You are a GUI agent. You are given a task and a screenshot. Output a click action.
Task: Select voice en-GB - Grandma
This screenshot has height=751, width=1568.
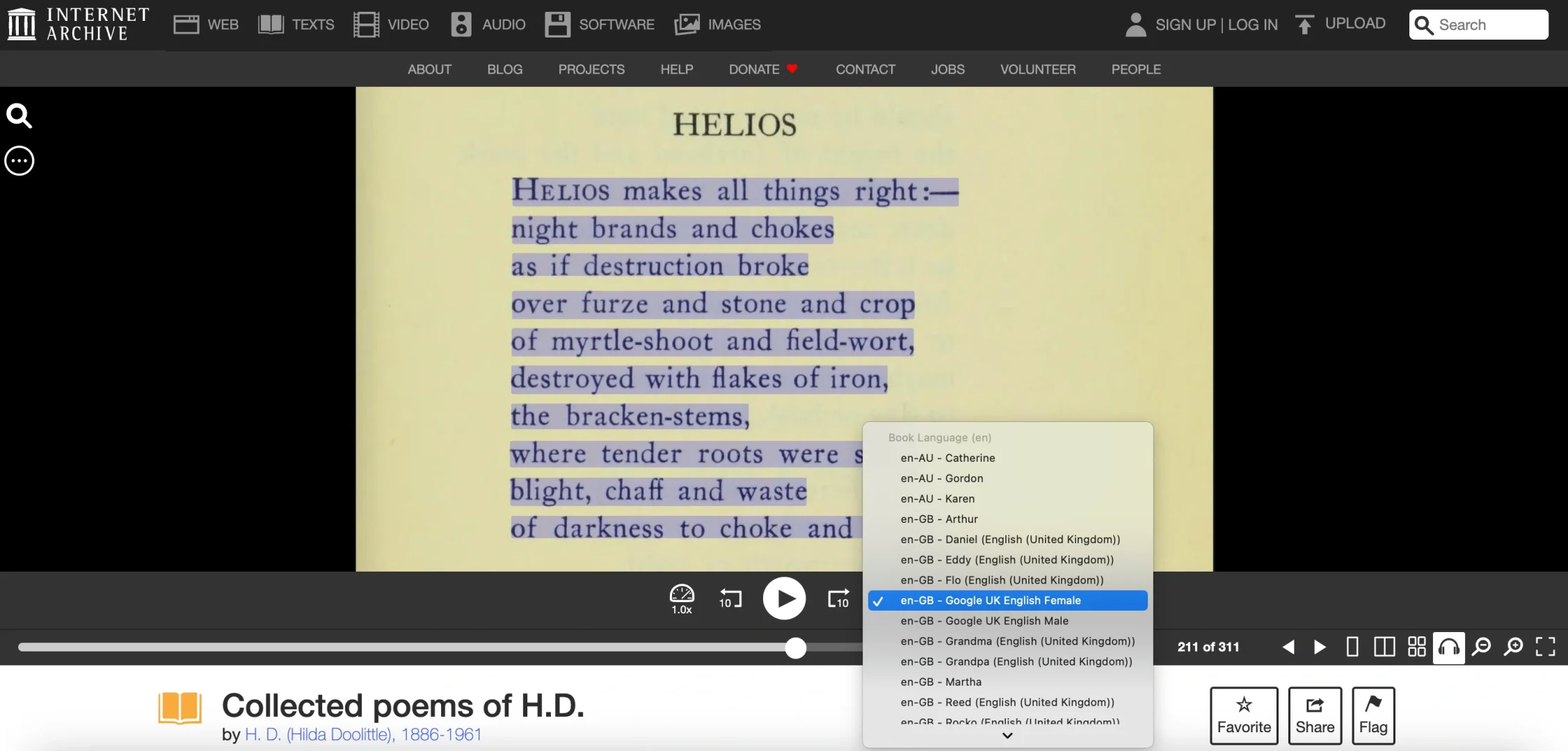click(x=1008, y=641)
